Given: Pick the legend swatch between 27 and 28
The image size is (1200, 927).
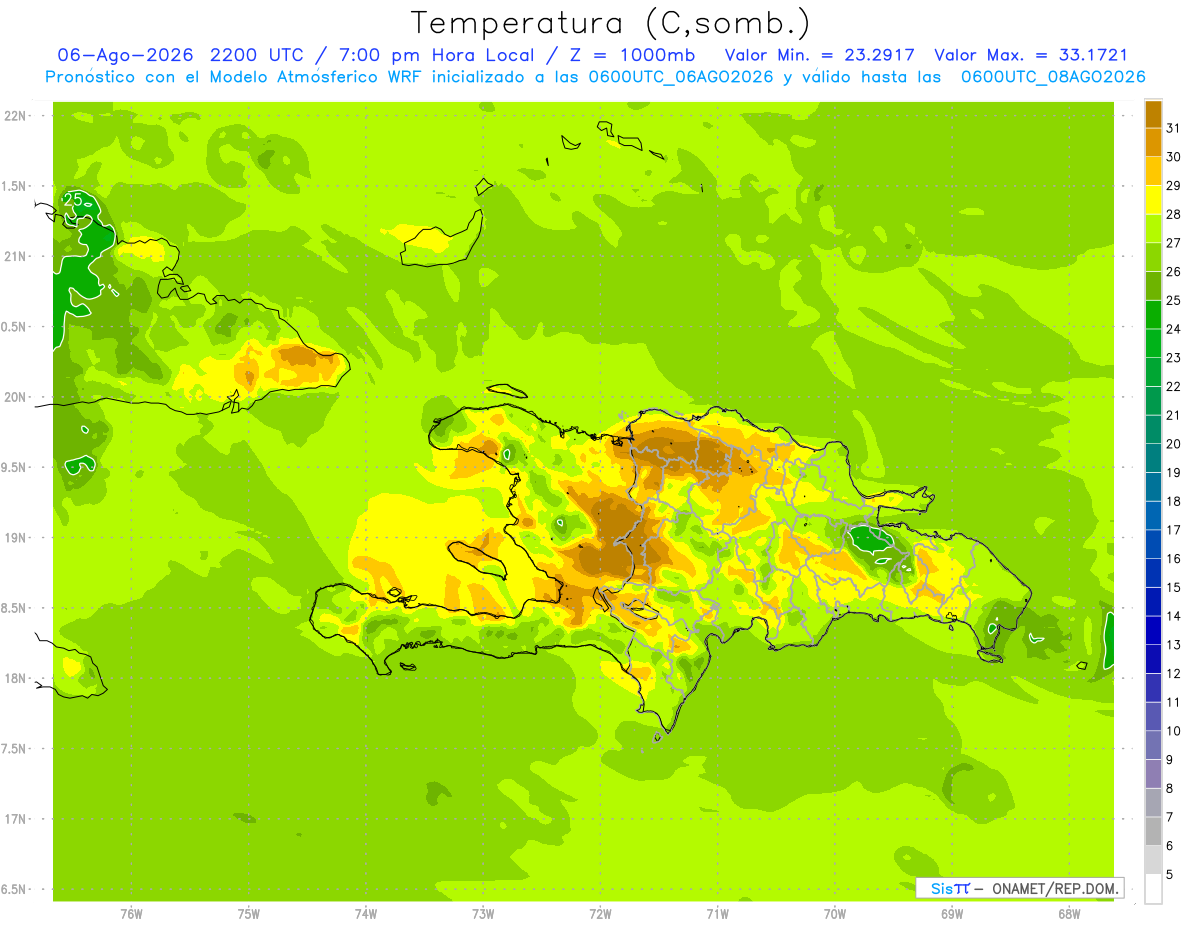Looking at the screenshot, I should tap(1153, 228).
